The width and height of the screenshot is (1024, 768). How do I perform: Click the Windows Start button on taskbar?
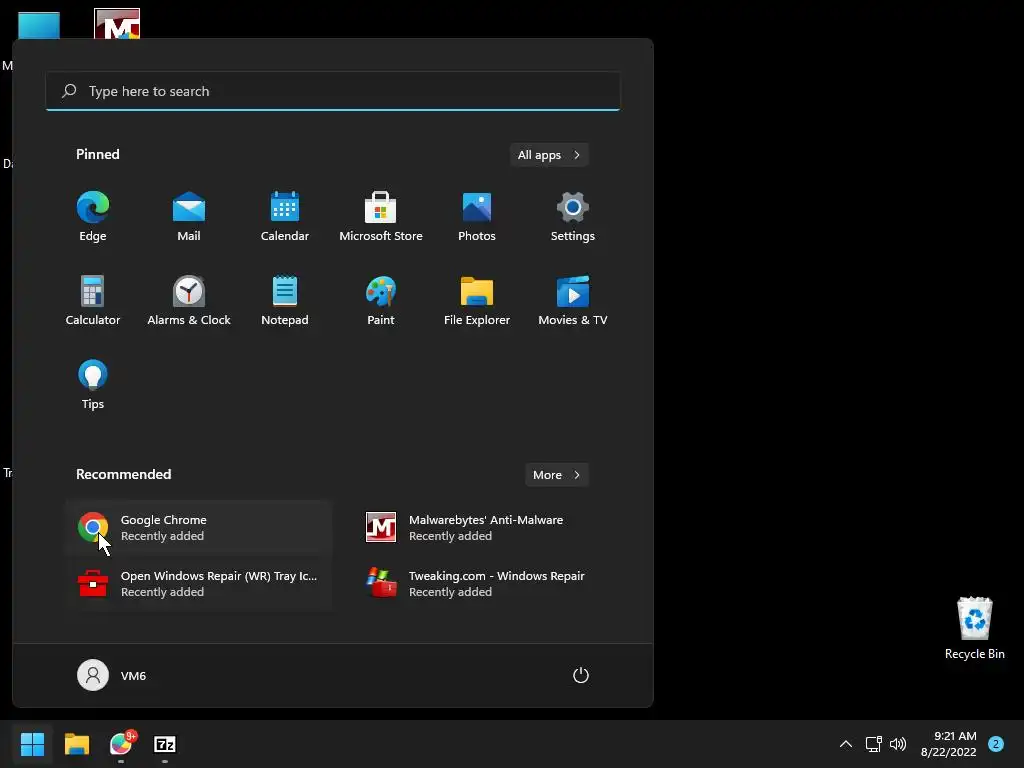(x=32, y=744)
